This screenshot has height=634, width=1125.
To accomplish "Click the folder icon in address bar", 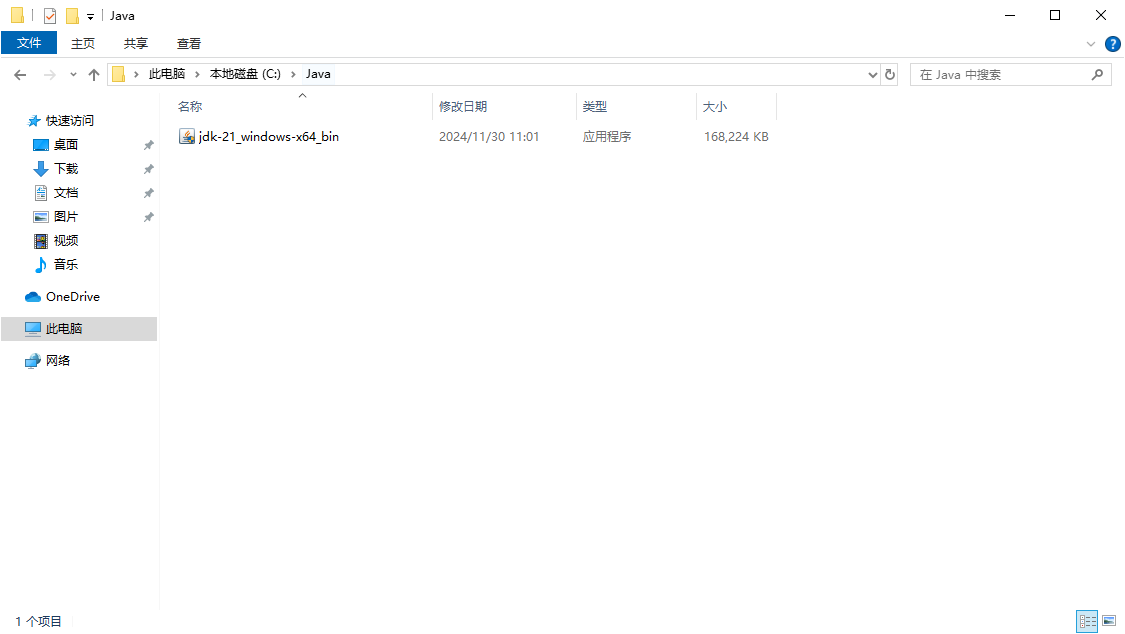I will tap(119, 74).
